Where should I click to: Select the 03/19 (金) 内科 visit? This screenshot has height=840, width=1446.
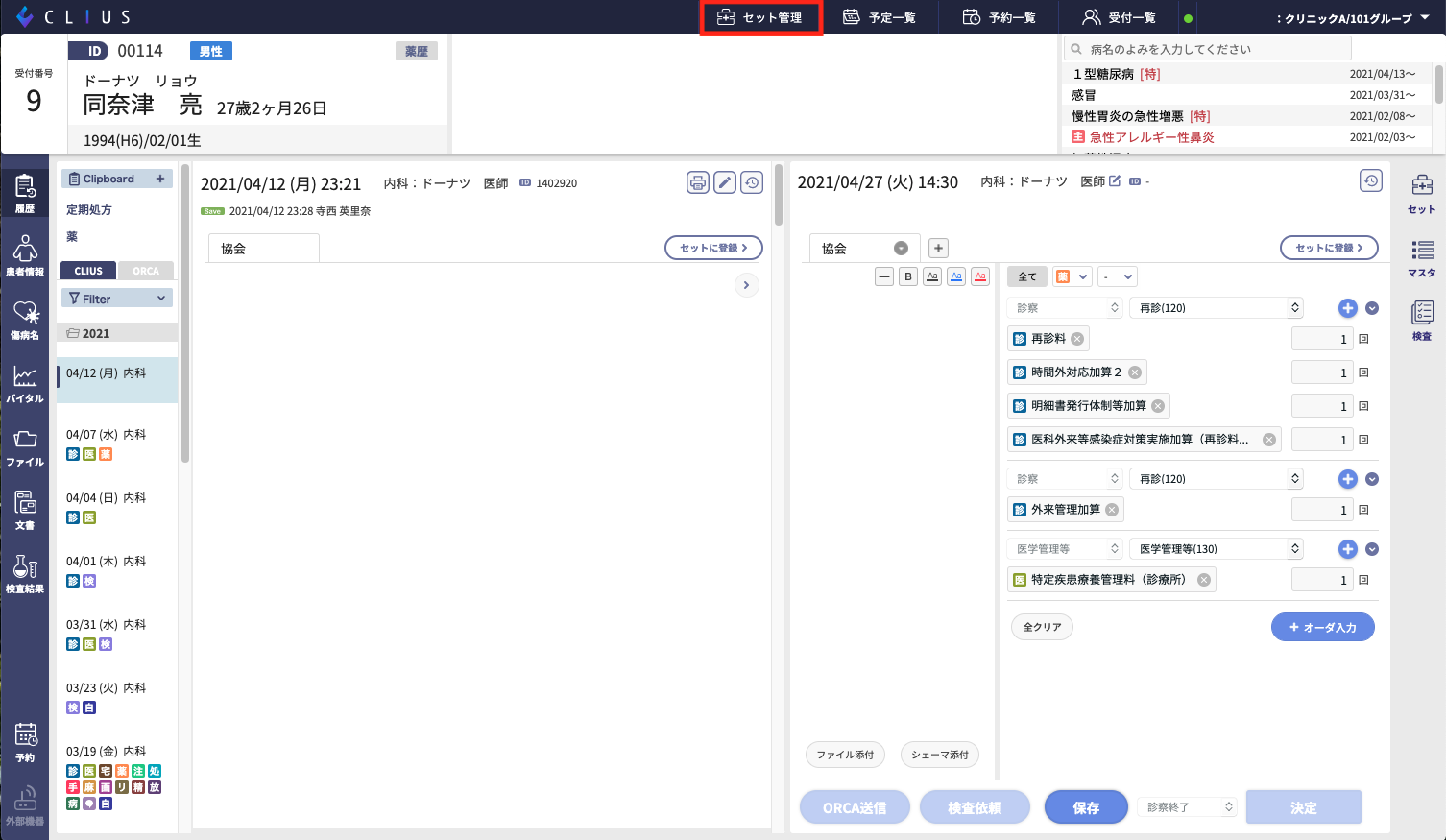point(117,776)
